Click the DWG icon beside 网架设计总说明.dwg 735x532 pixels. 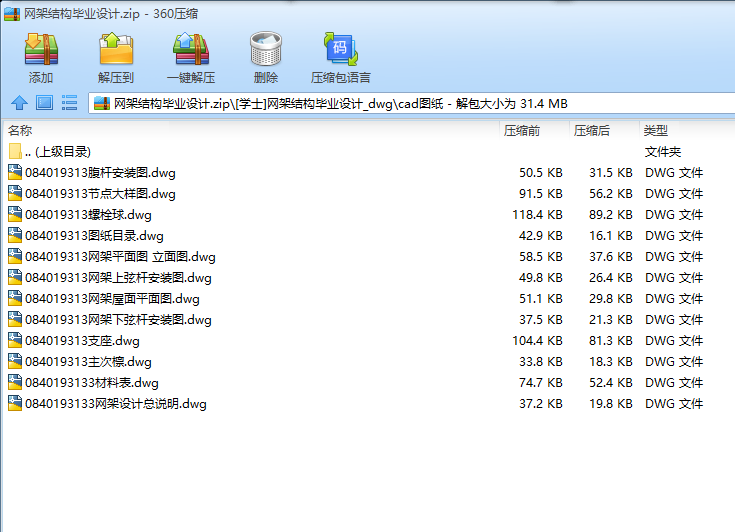(15, 404)
